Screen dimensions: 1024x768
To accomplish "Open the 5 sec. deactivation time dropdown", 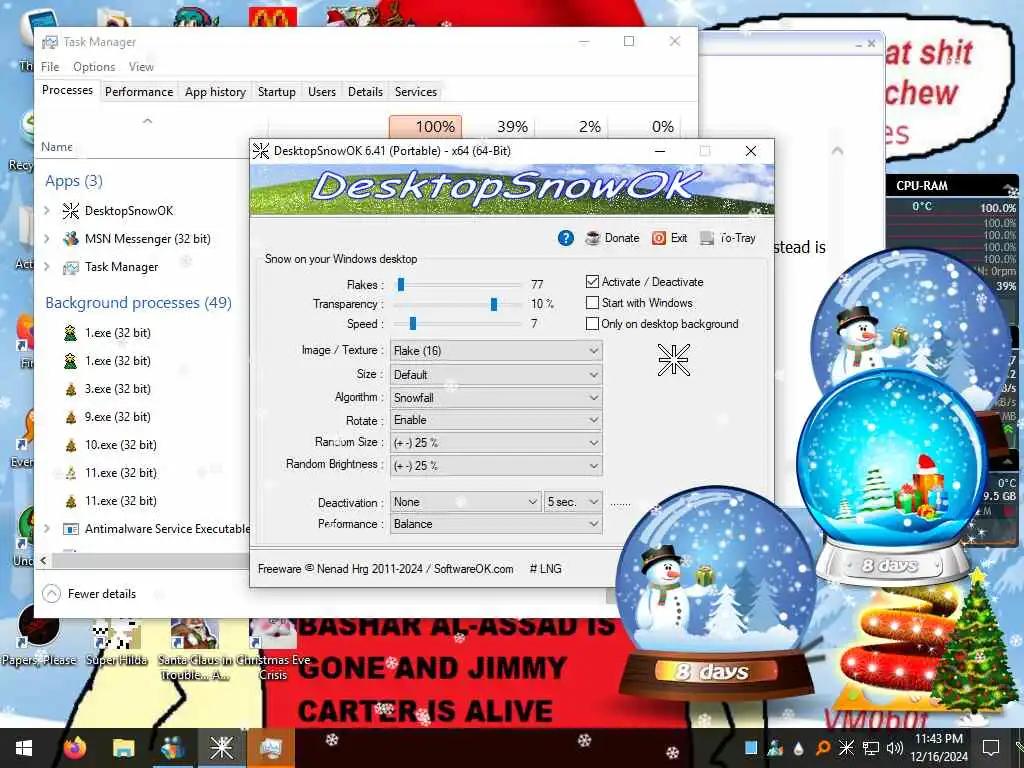I will (573, 502).
